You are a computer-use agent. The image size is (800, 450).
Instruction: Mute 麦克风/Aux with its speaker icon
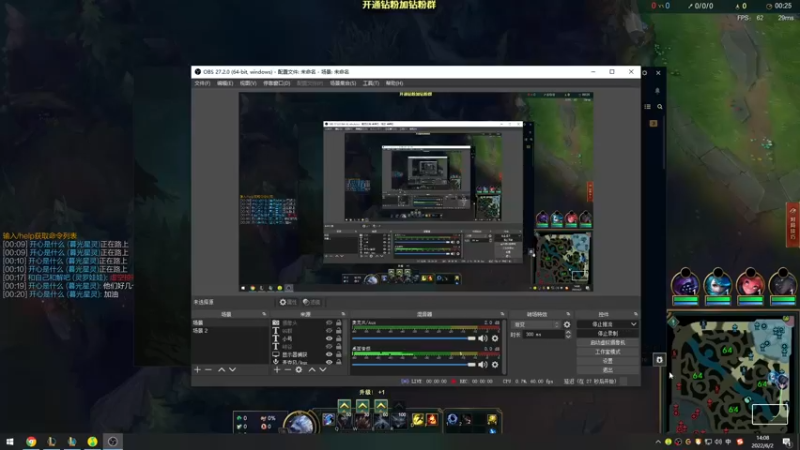coord(483,338)
